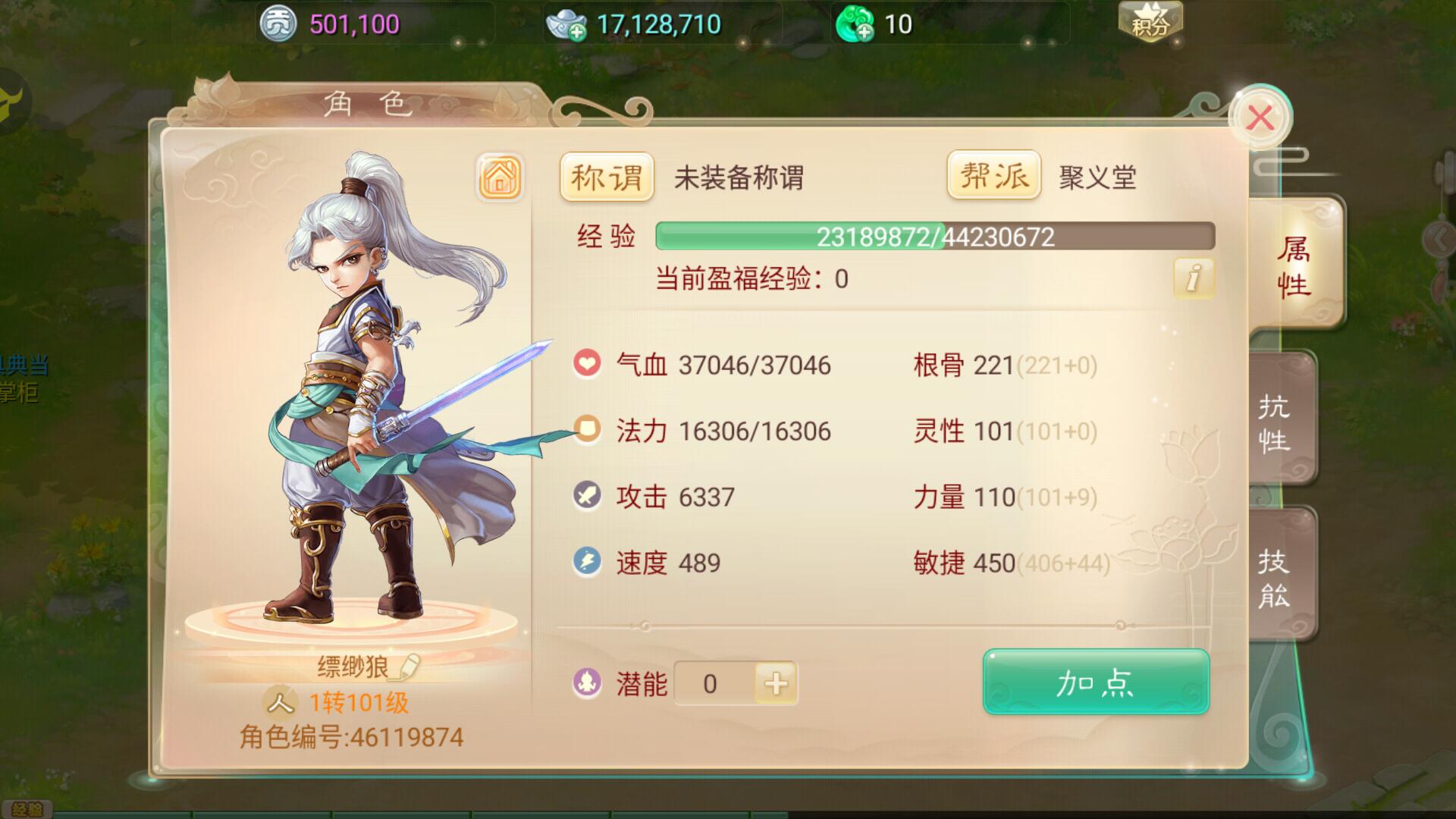Click the 称谓 title button
1456x819 pixels.
[x=607, y=177]
